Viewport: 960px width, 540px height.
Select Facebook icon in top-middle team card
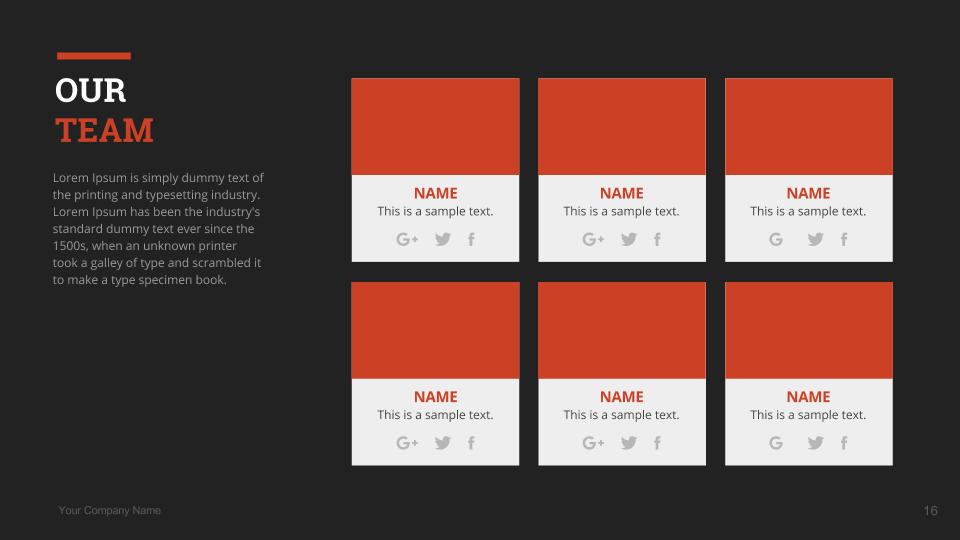(x=657, y=239)
